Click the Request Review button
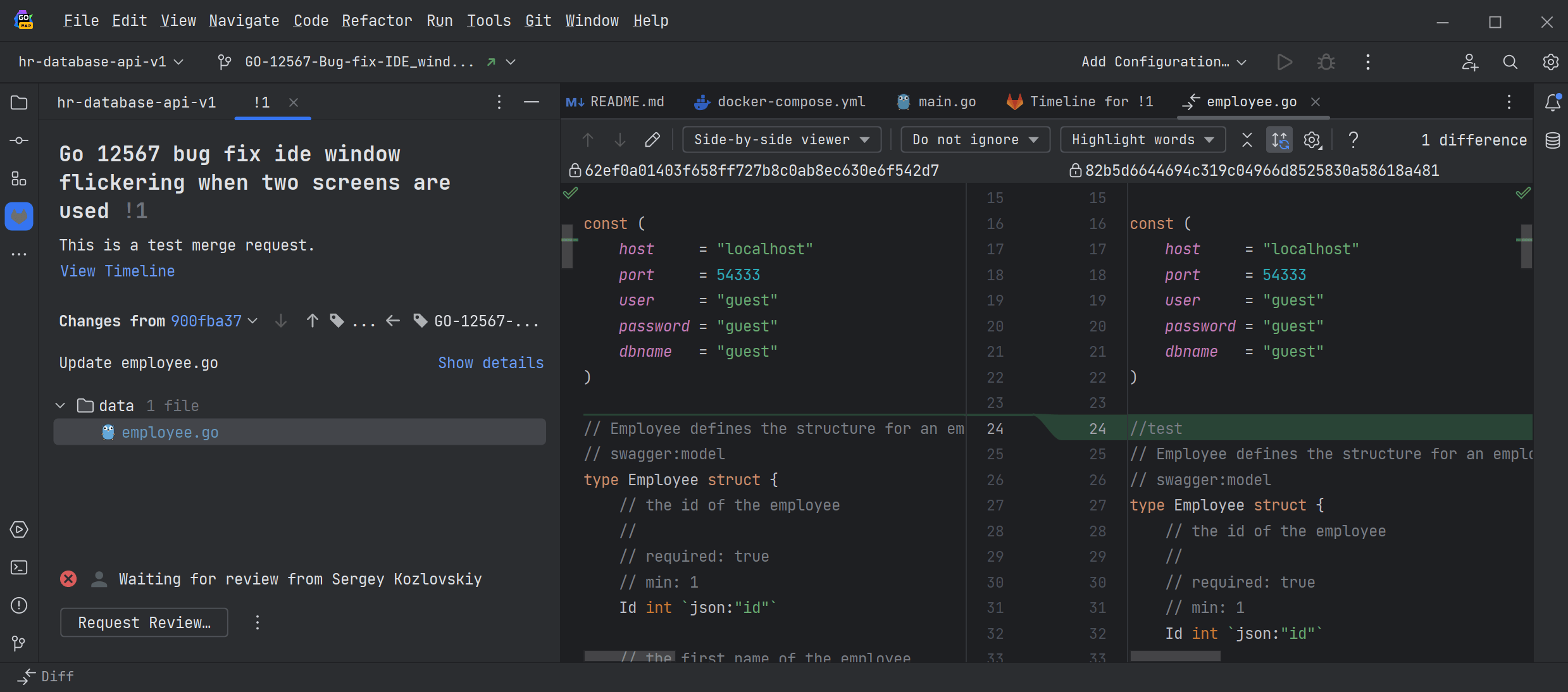The image size is (1568, 692). click(x=144, y=622)
